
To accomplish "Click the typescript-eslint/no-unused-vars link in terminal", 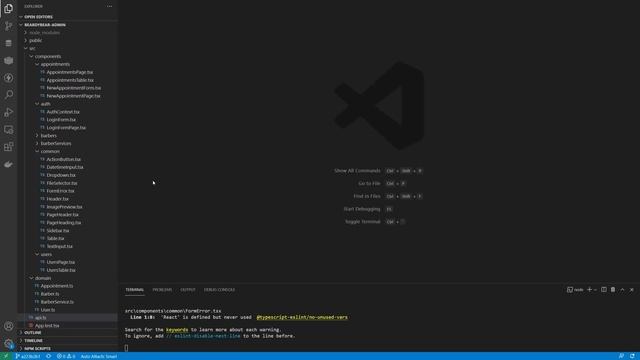I will click(x=302, y=317).
